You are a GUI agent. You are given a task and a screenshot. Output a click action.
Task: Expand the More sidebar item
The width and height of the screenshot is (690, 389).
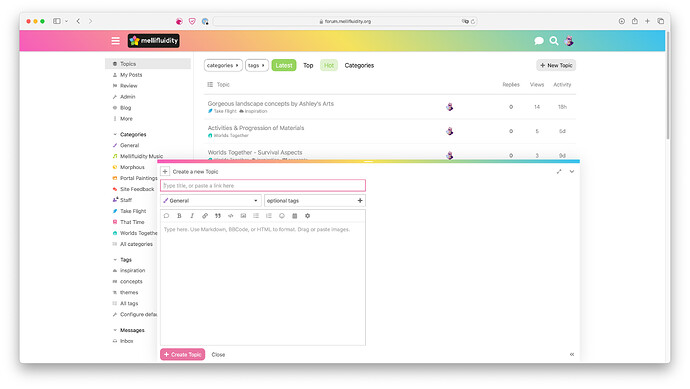tap(126, 119)
